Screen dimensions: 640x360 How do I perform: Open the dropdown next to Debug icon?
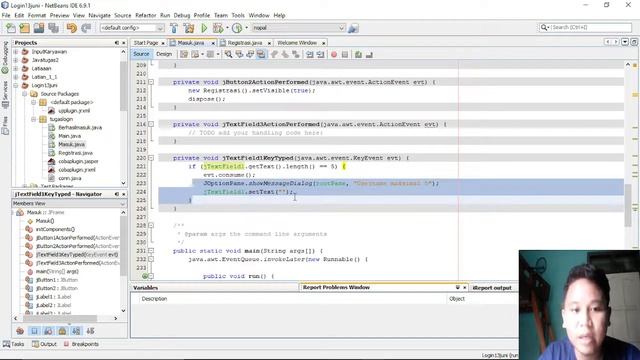(x=227, y=28)
